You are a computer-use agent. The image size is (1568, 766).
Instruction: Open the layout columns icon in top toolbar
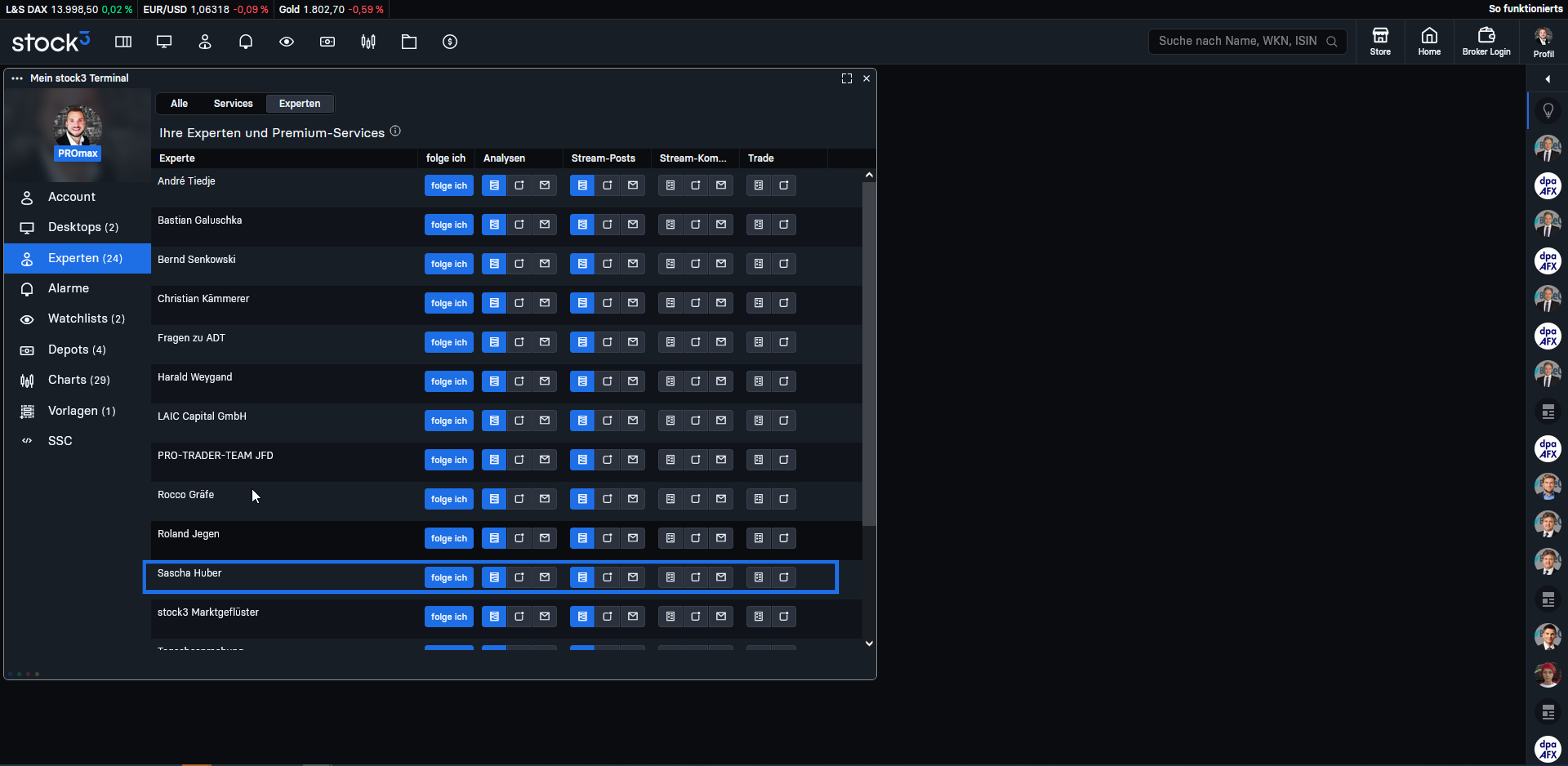coord(123,41)
